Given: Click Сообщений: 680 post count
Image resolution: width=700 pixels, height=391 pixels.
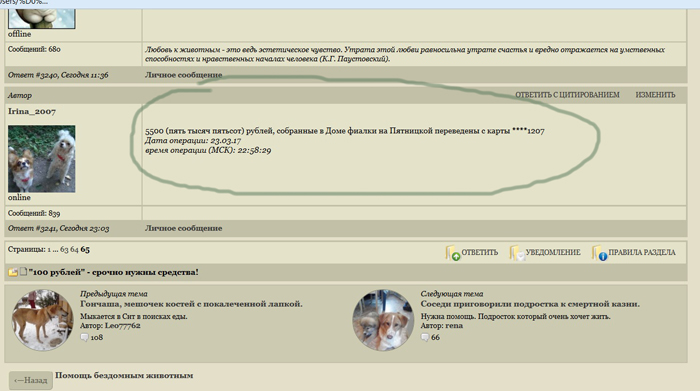Looking at the screenshot, I should (34, 49).
